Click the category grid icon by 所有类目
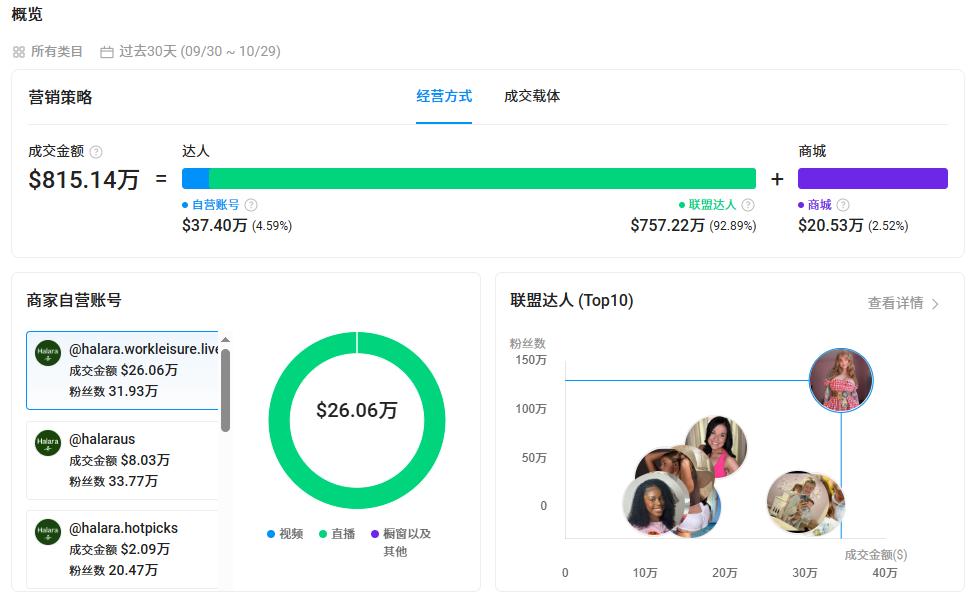Image resolution: width=967 pixels, height=600 pixels. point(19,52)
